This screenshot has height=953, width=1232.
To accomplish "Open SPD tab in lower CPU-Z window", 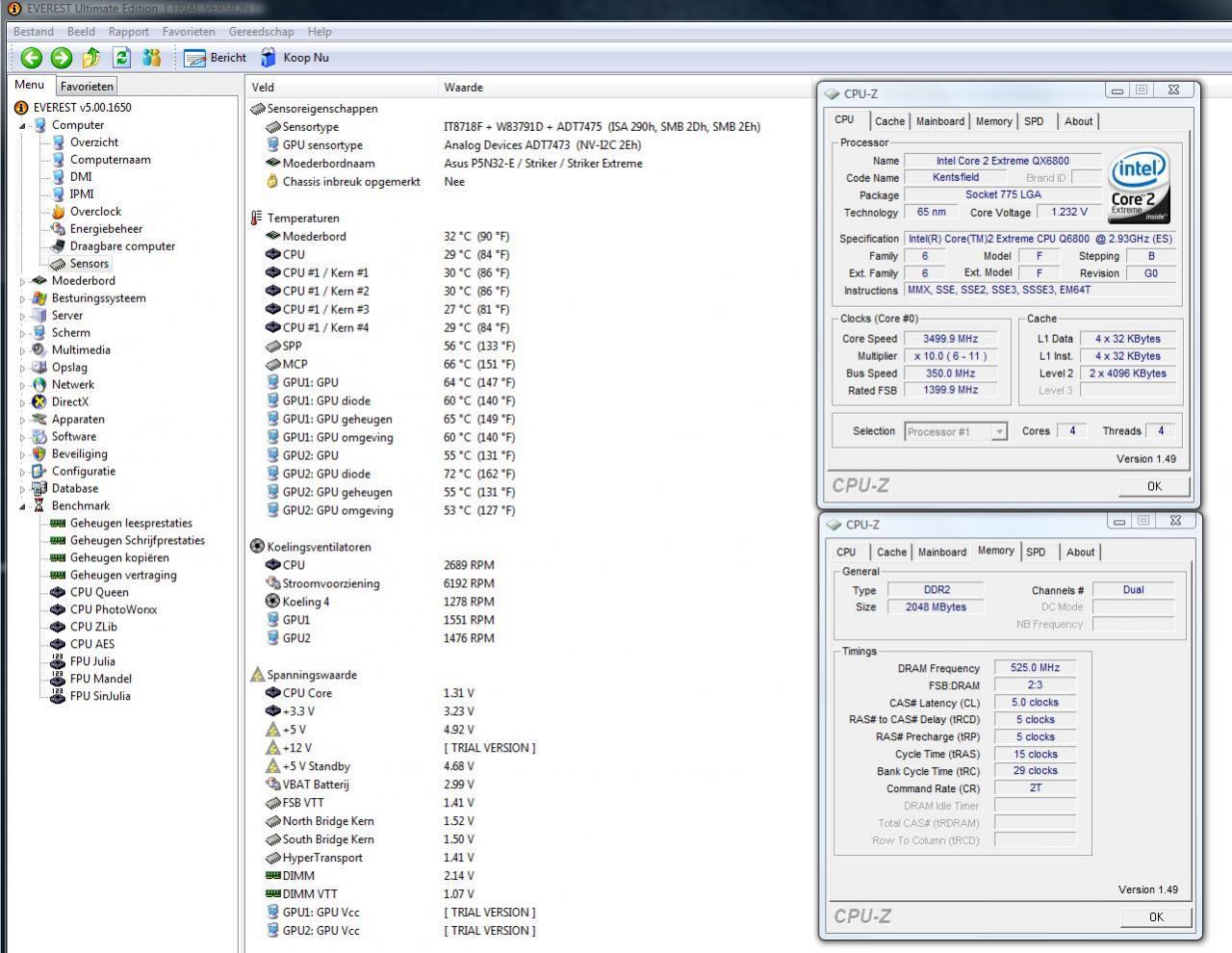I will pyautogui.click(x=1036, y=553).
